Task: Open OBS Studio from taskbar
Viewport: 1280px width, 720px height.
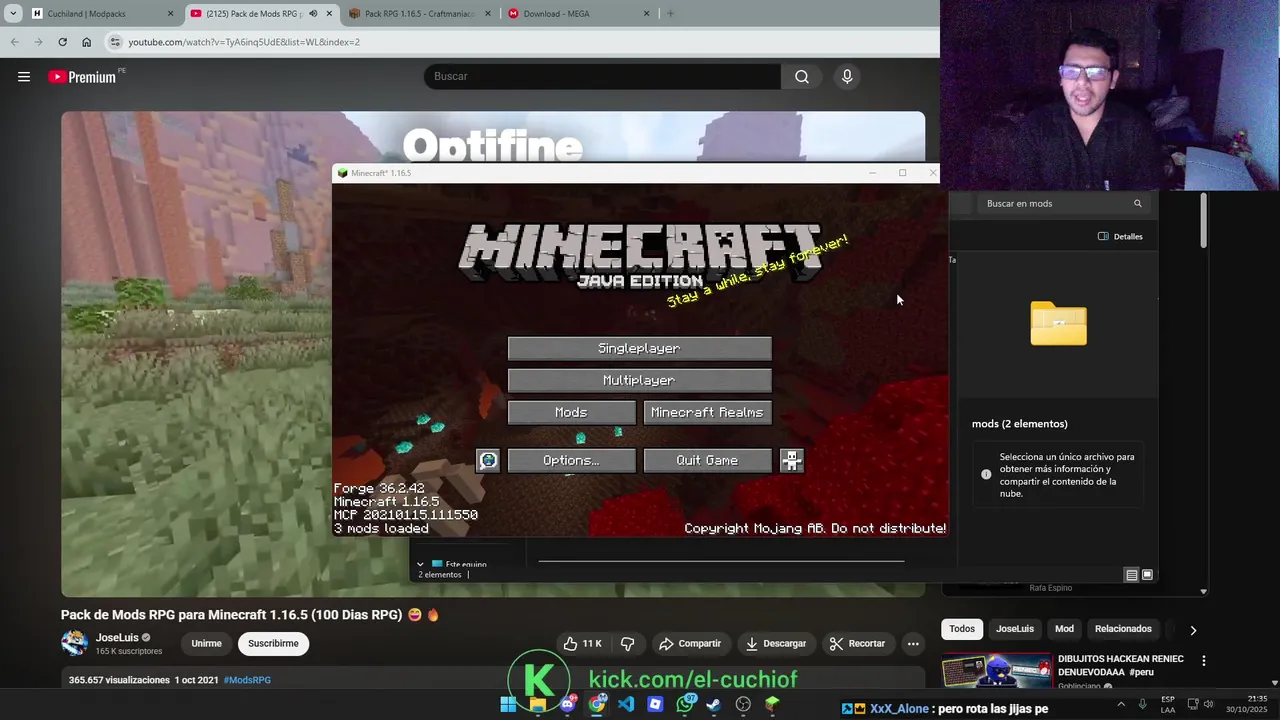Action: click(743, 704)
